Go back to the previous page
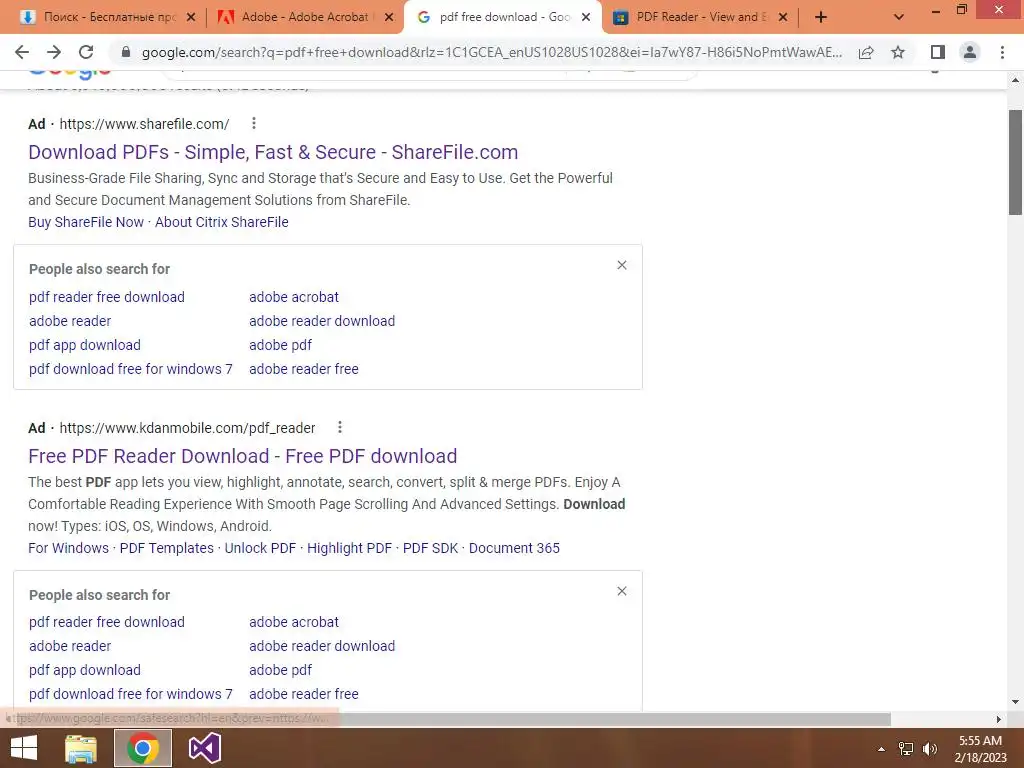 pos(22,52)
